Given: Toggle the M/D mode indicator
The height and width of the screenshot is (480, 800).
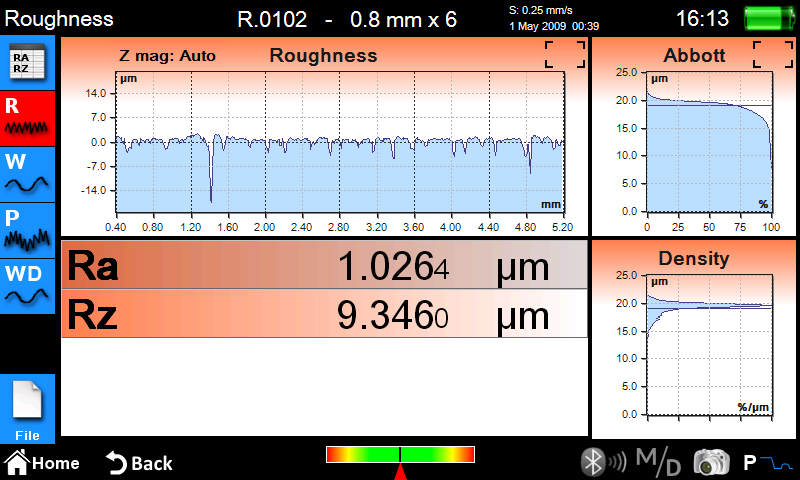Looking at the screenshot, I should (657, 462).
